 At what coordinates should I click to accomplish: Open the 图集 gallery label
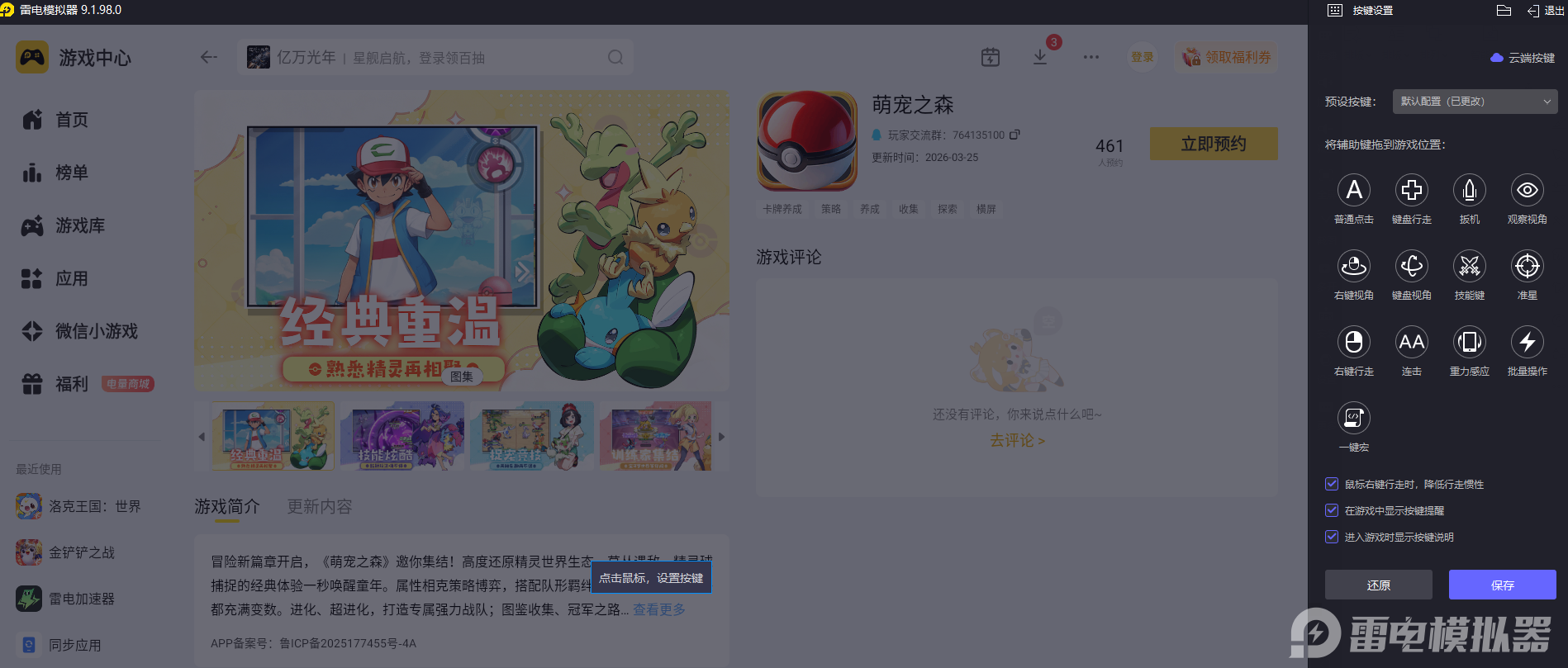pyautogui.click(x=462, y=377)
